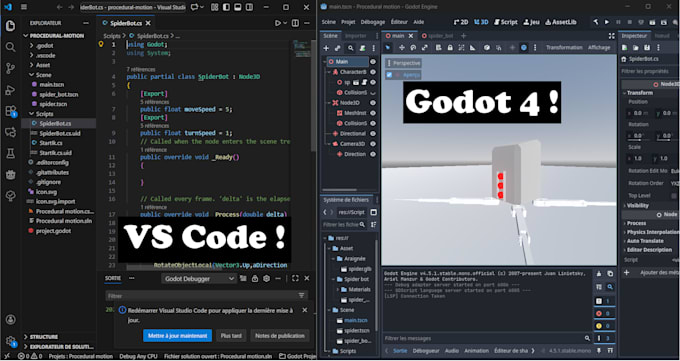Open Projet menu in Godot menu bar
The width and height of the screenshot is (680, 361).
348,22
